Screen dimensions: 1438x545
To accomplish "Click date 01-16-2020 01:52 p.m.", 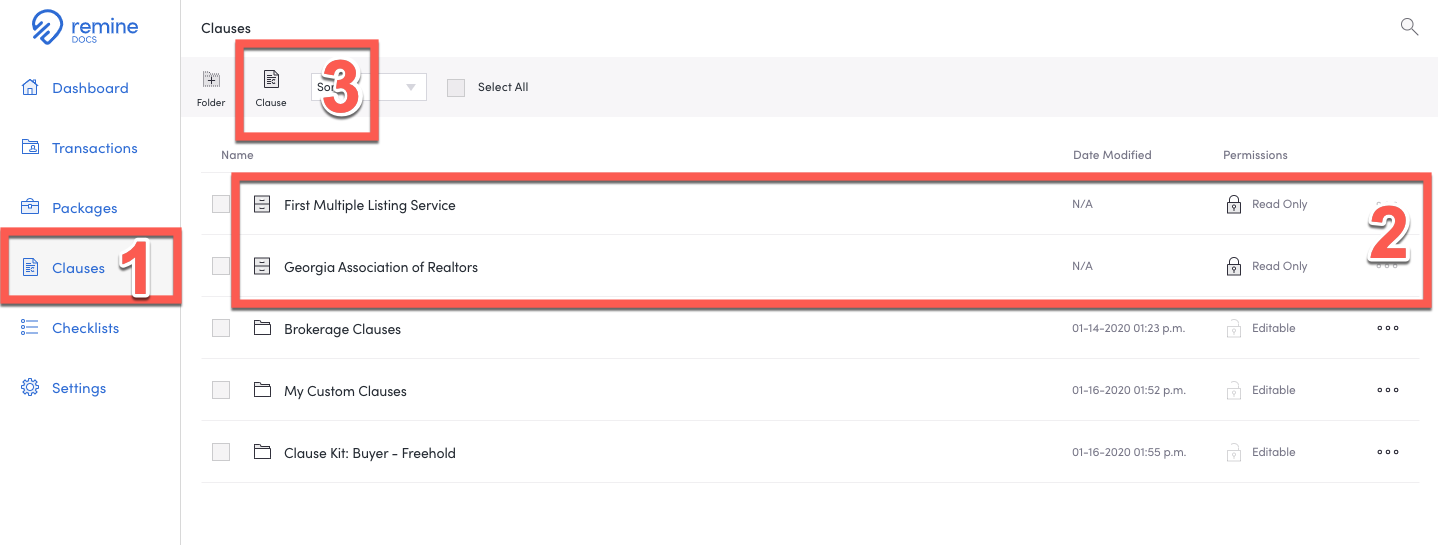I will (x=1129, y=390).
